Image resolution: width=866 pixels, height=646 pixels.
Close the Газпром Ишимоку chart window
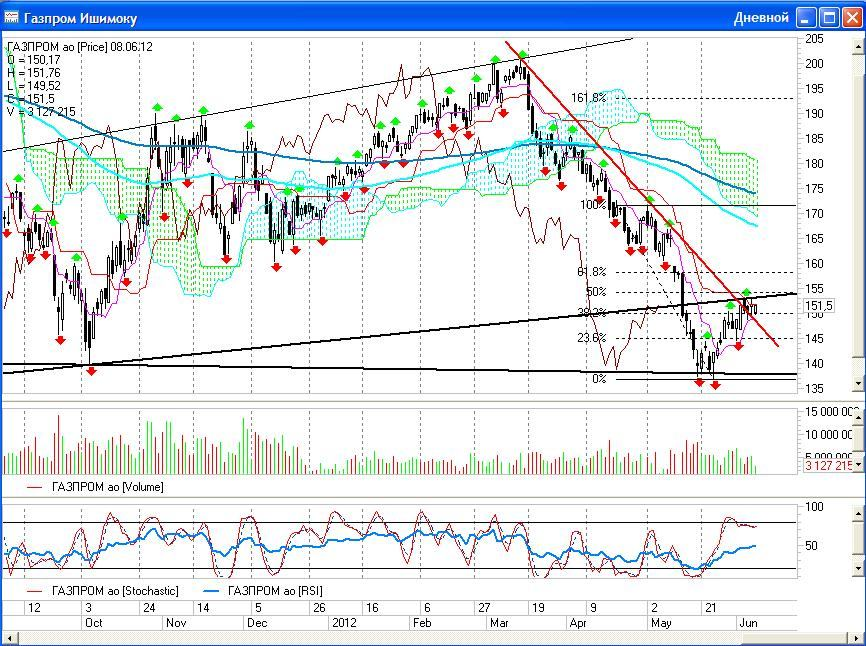[851, 18]
